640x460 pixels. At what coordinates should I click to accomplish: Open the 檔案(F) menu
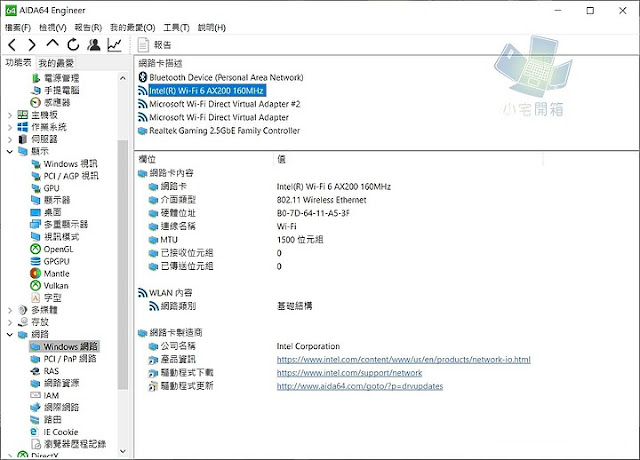18,27
